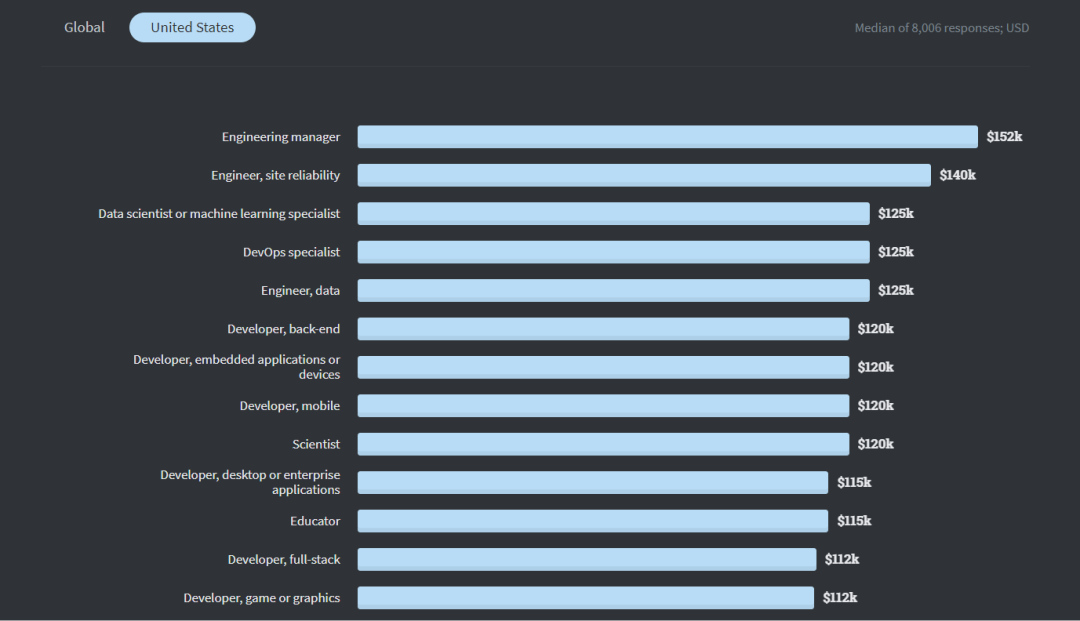Select the embedded applications or devices bar

click(603, 367)
